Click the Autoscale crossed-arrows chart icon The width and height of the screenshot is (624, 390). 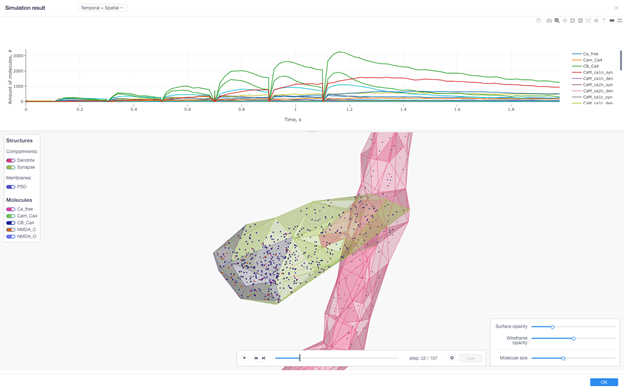pyautogui.click(x=588, y=21)
